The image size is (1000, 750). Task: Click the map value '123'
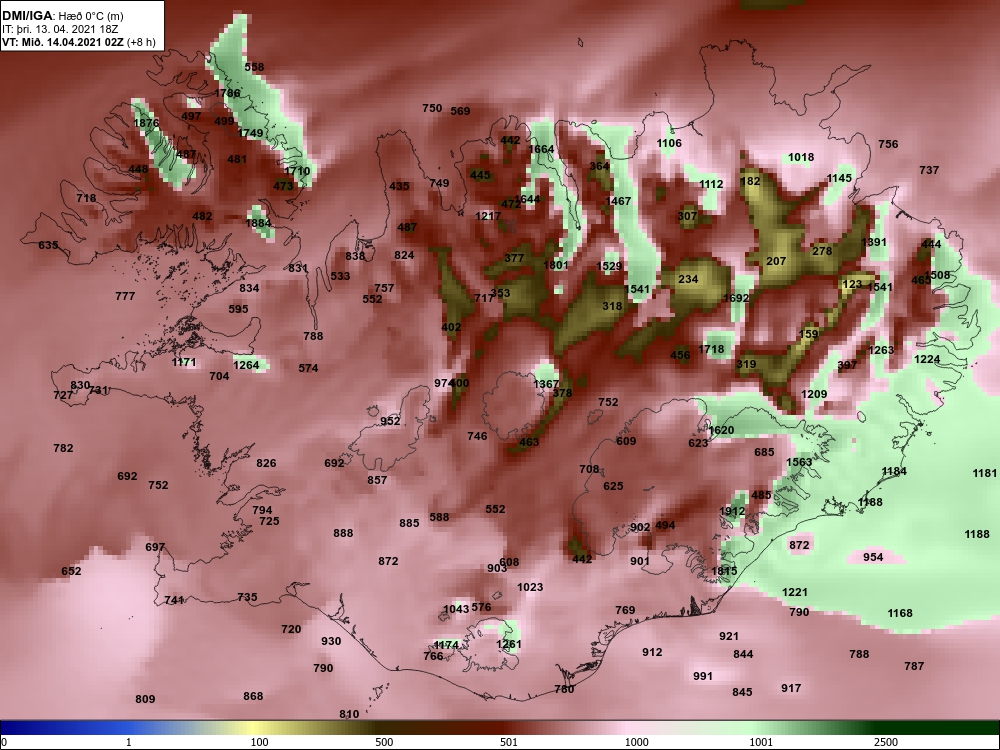coord(852,284)
